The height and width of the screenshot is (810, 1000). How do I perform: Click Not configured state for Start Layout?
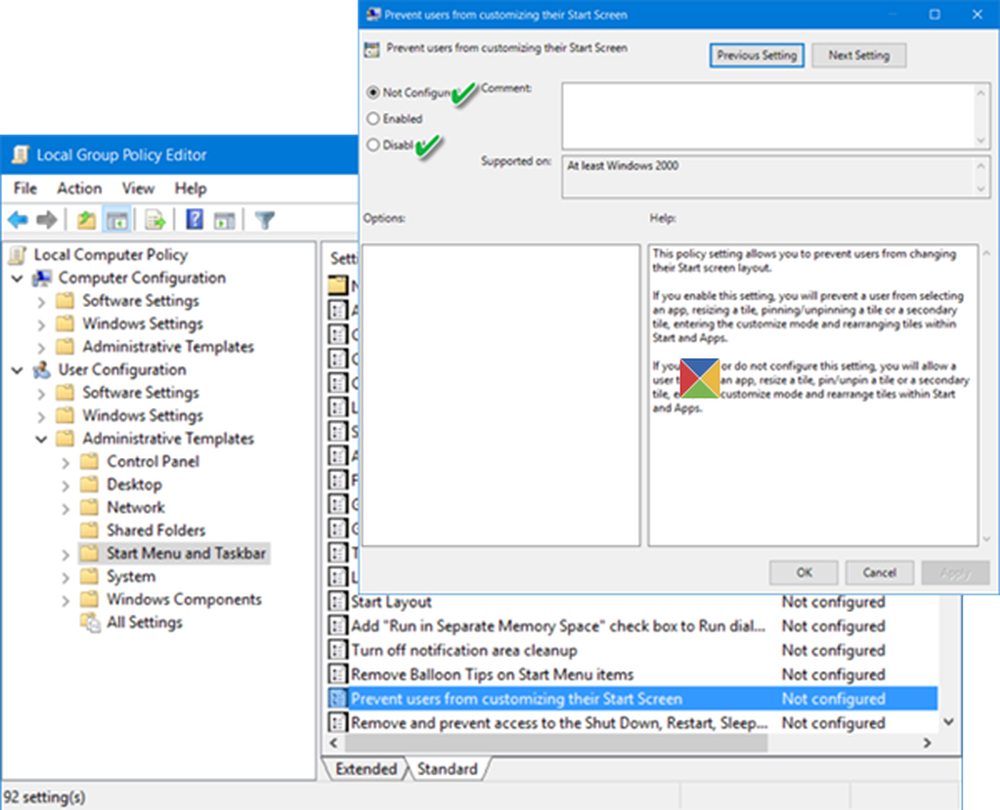pyautogui.click(x=833, y=601)
